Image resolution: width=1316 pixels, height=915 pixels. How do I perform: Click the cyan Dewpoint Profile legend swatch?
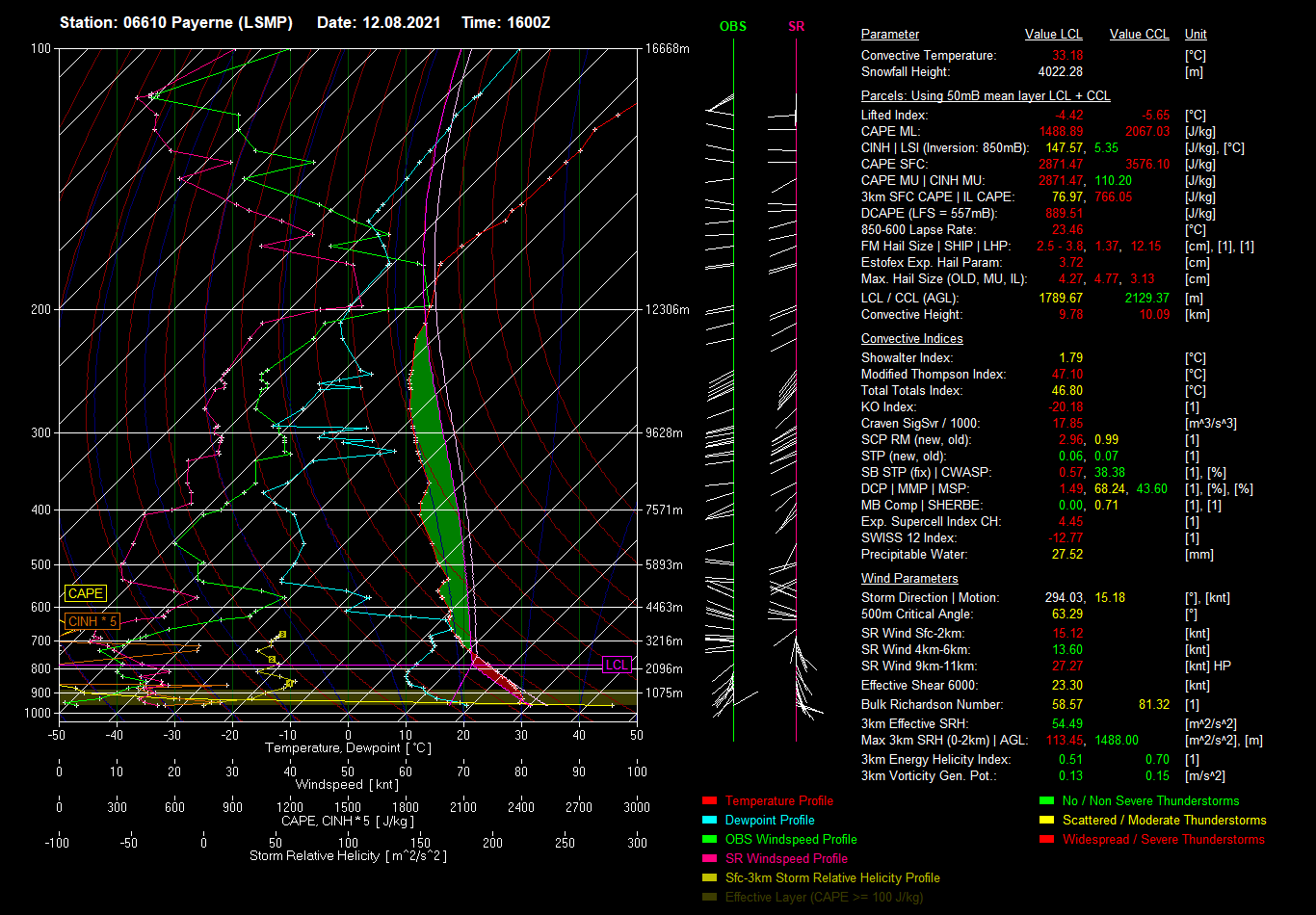[x=710, y=821]
